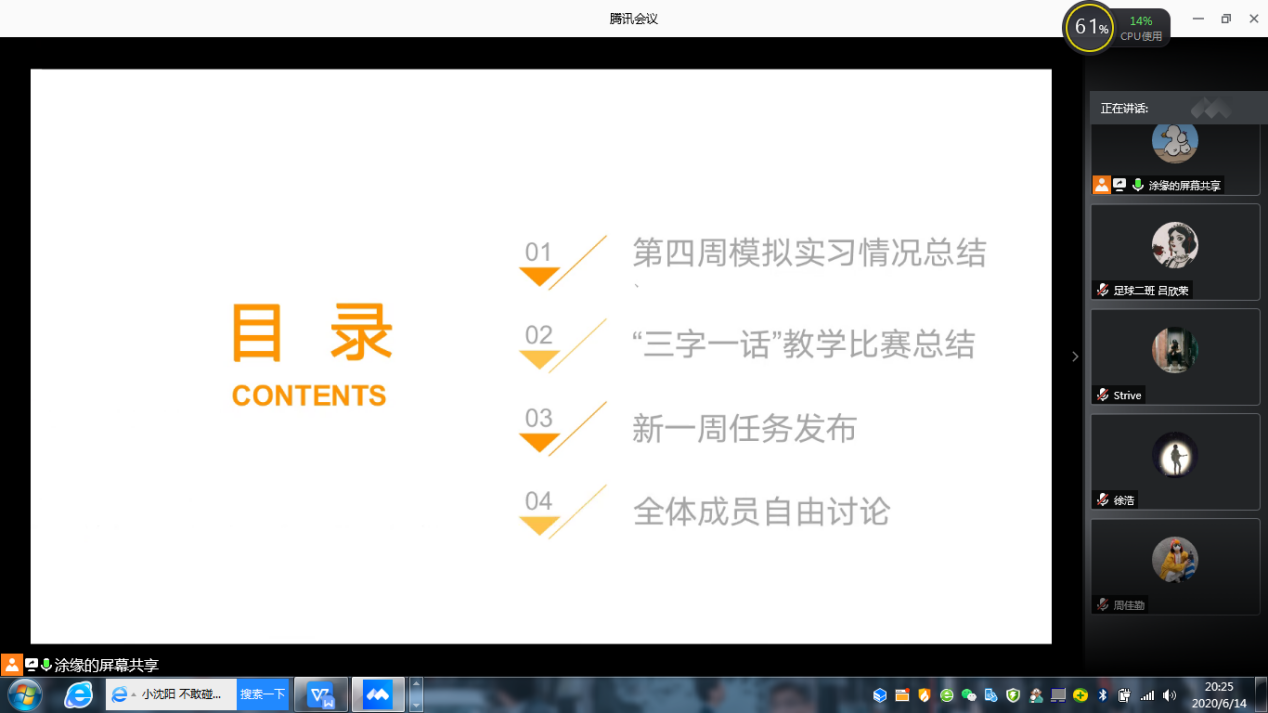Open the volume control in the tray
This screenshot has height=713, width=1268.
pos(1170,695)
